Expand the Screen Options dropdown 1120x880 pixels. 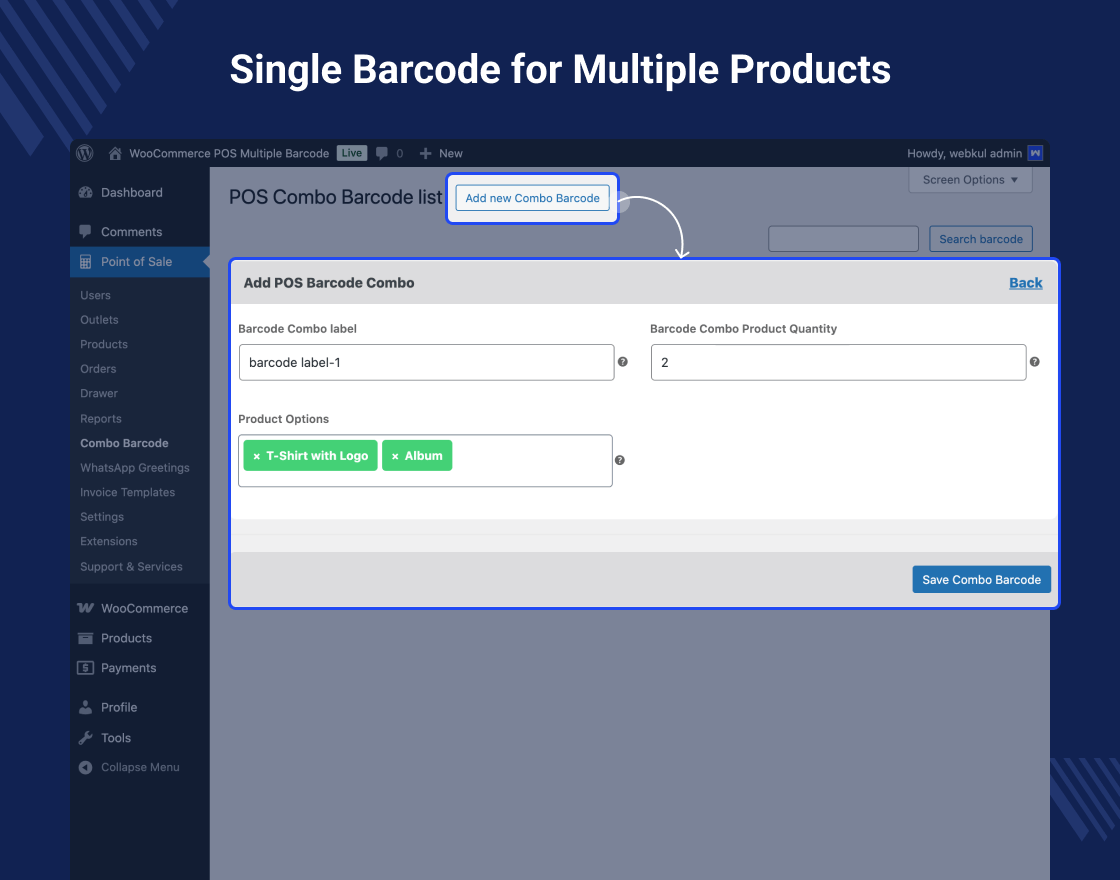970,180
